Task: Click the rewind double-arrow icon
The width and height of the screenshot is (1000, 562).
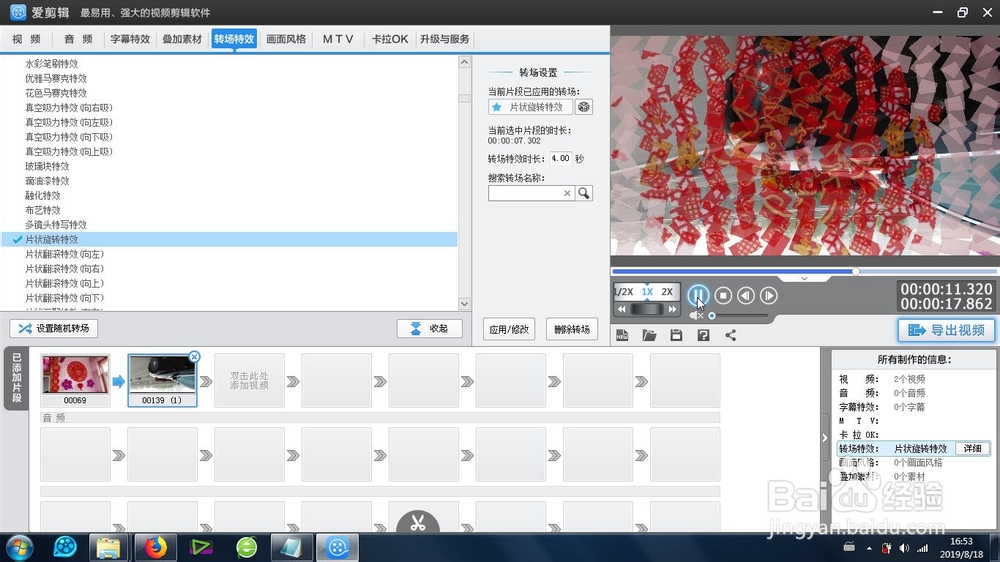Action: click(x=622, y=309)
